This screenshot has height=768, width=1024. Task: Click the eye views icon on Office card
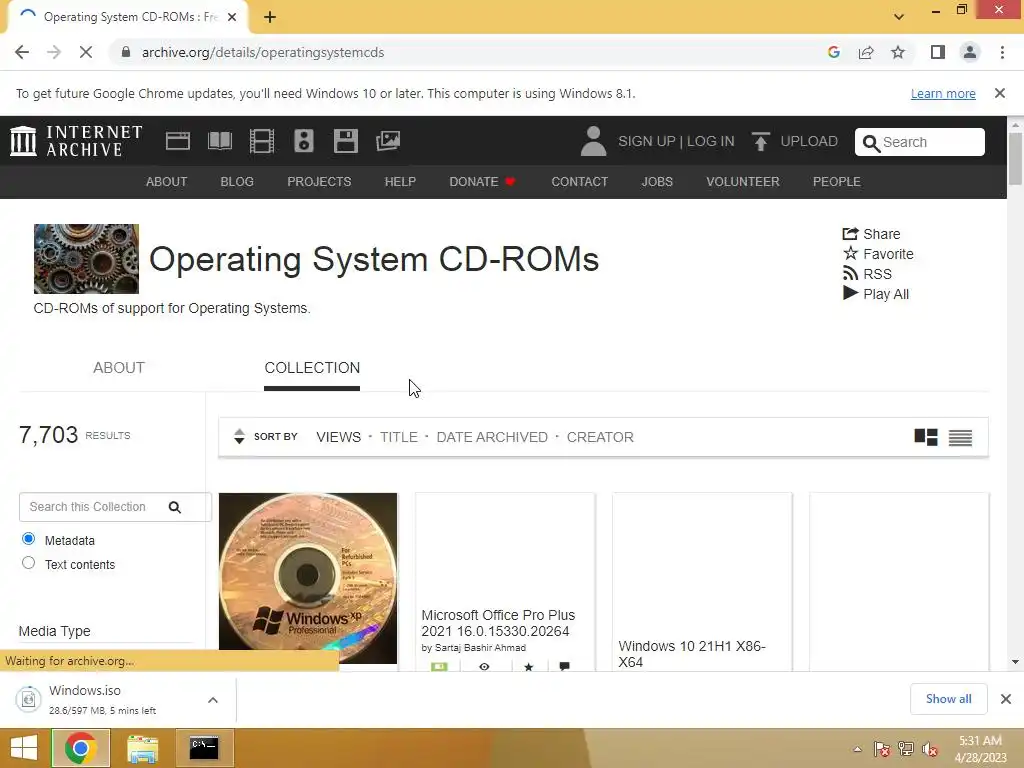pos(484,666)
